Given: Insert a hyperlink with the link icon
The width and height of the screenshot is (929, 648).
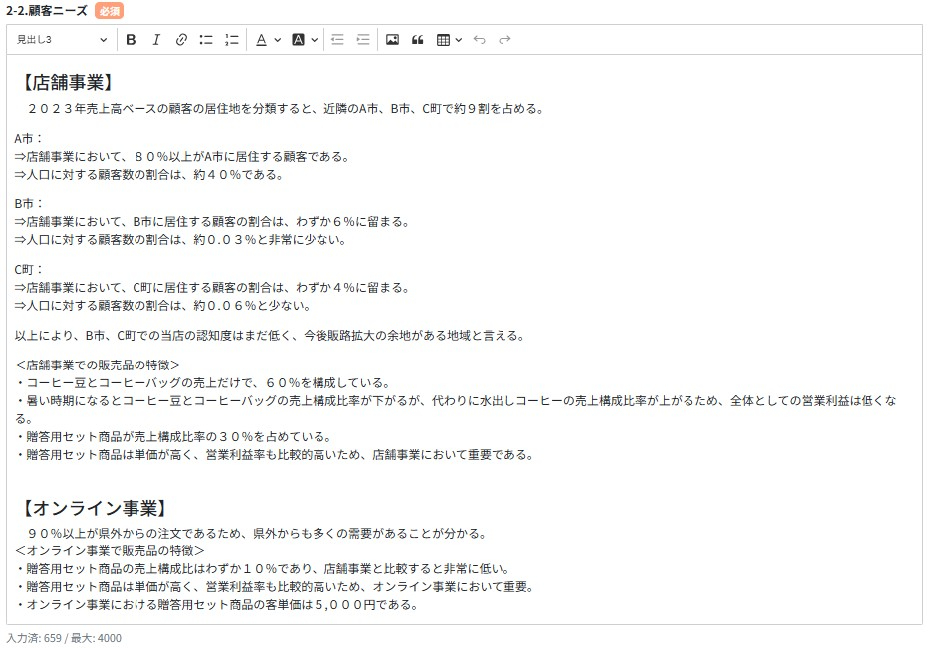Looking at the screenshot, I should 180,39.
